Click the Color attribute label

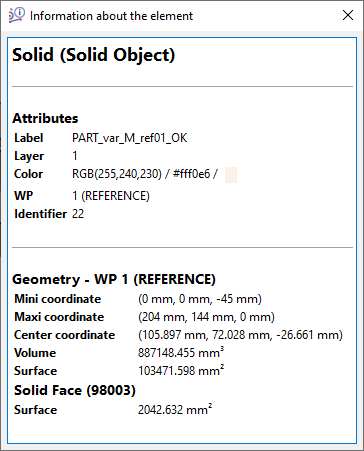[x=28, y=174]
